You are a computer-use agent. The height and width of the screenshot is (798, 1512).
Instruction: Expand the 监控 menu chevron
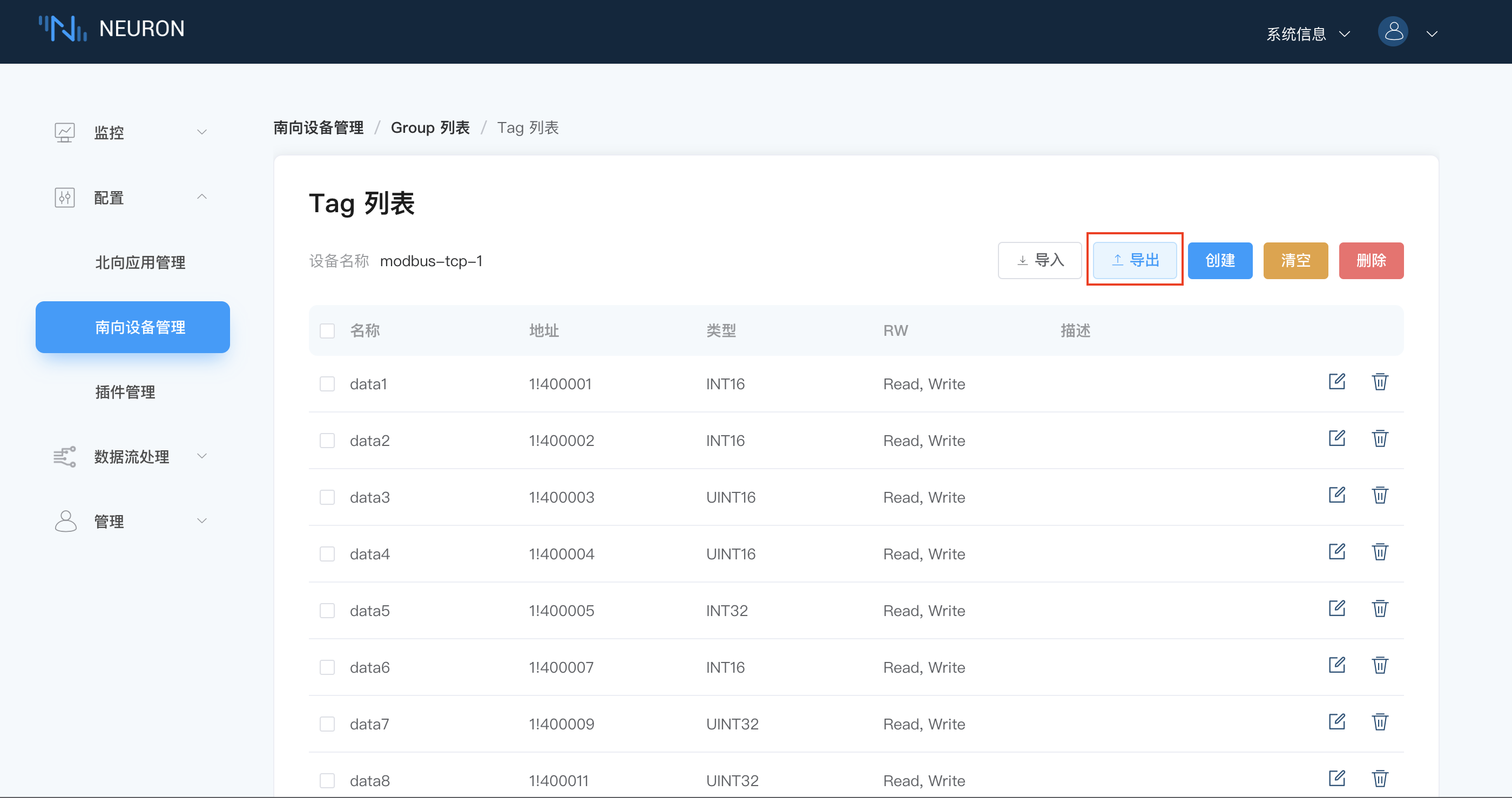tap(202, 132)
